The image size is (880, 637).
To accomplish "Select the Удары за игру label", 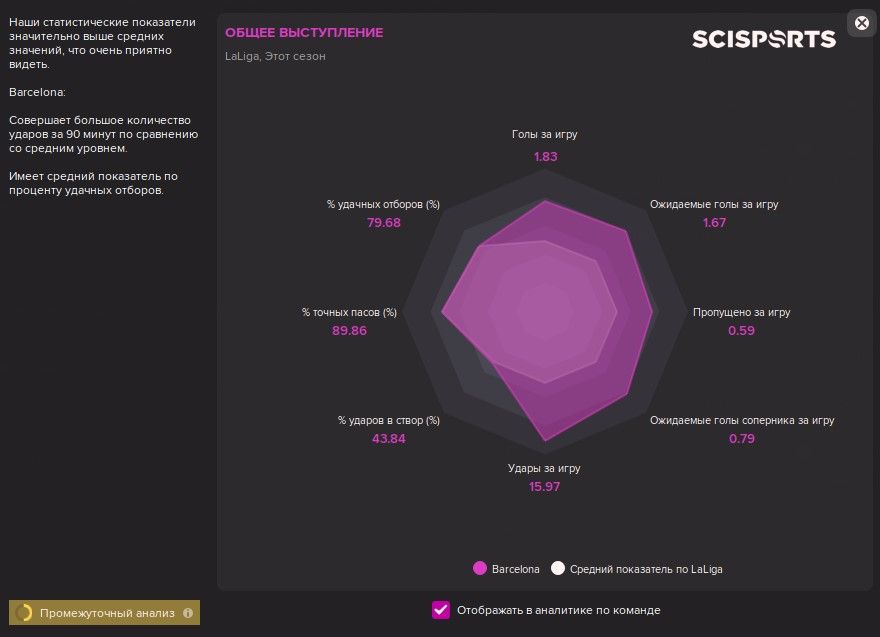I will [544, 468].
